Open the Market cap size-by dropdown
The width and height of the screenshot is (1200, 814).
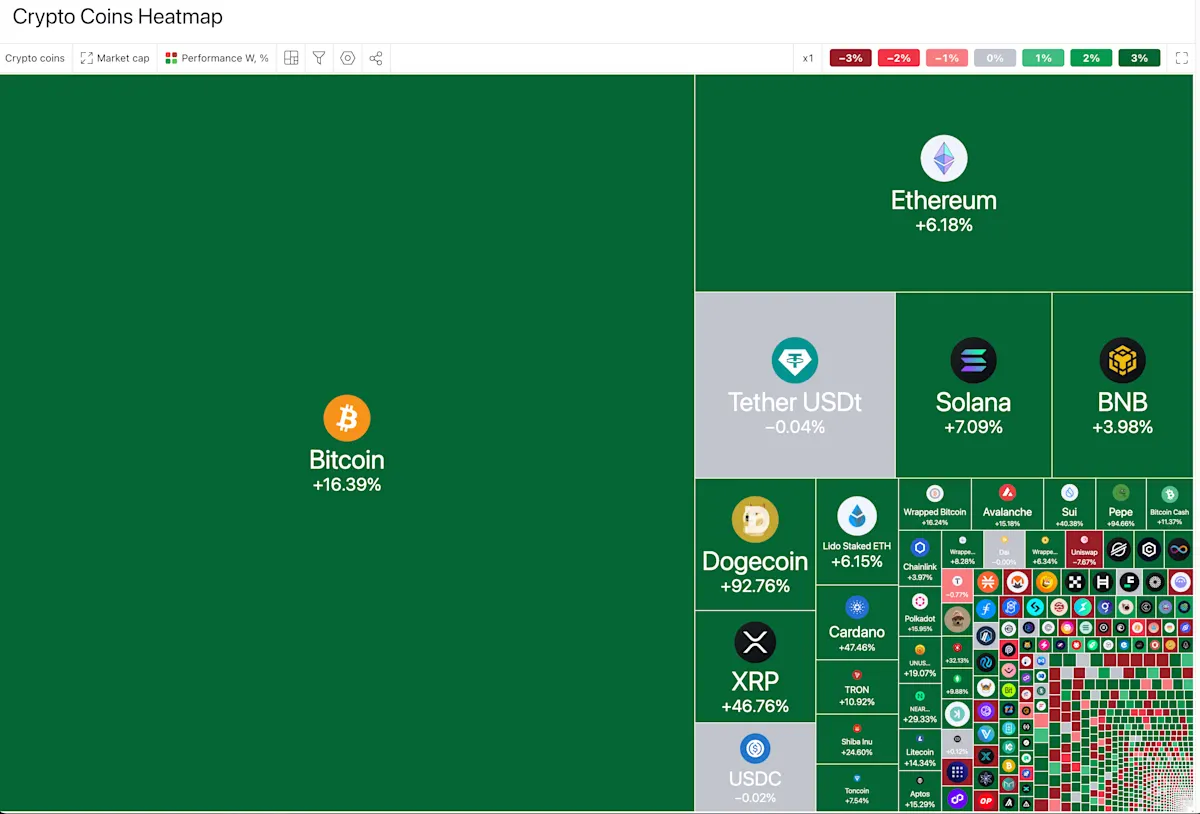click(x=115, y=58)
